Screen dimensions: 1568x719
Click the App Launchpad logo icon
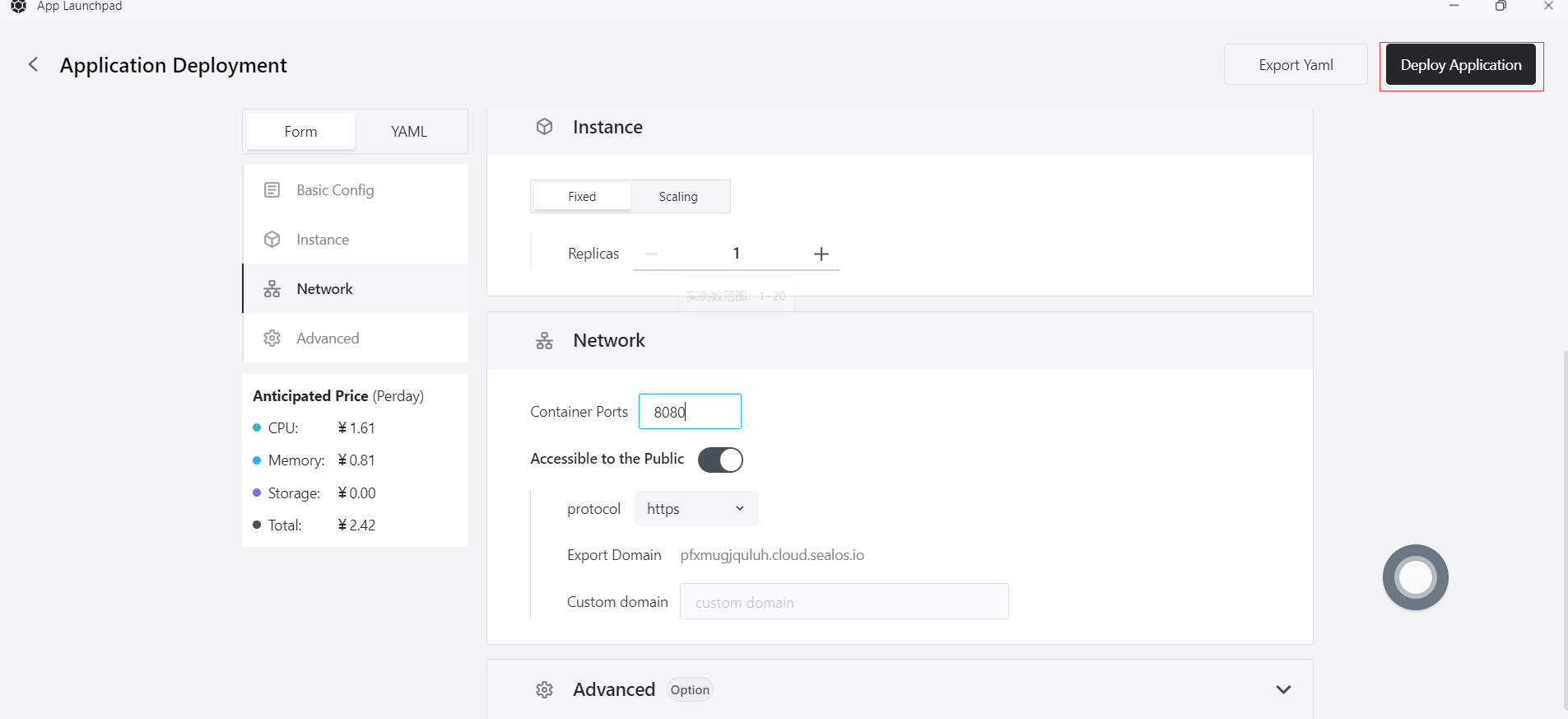18,7
